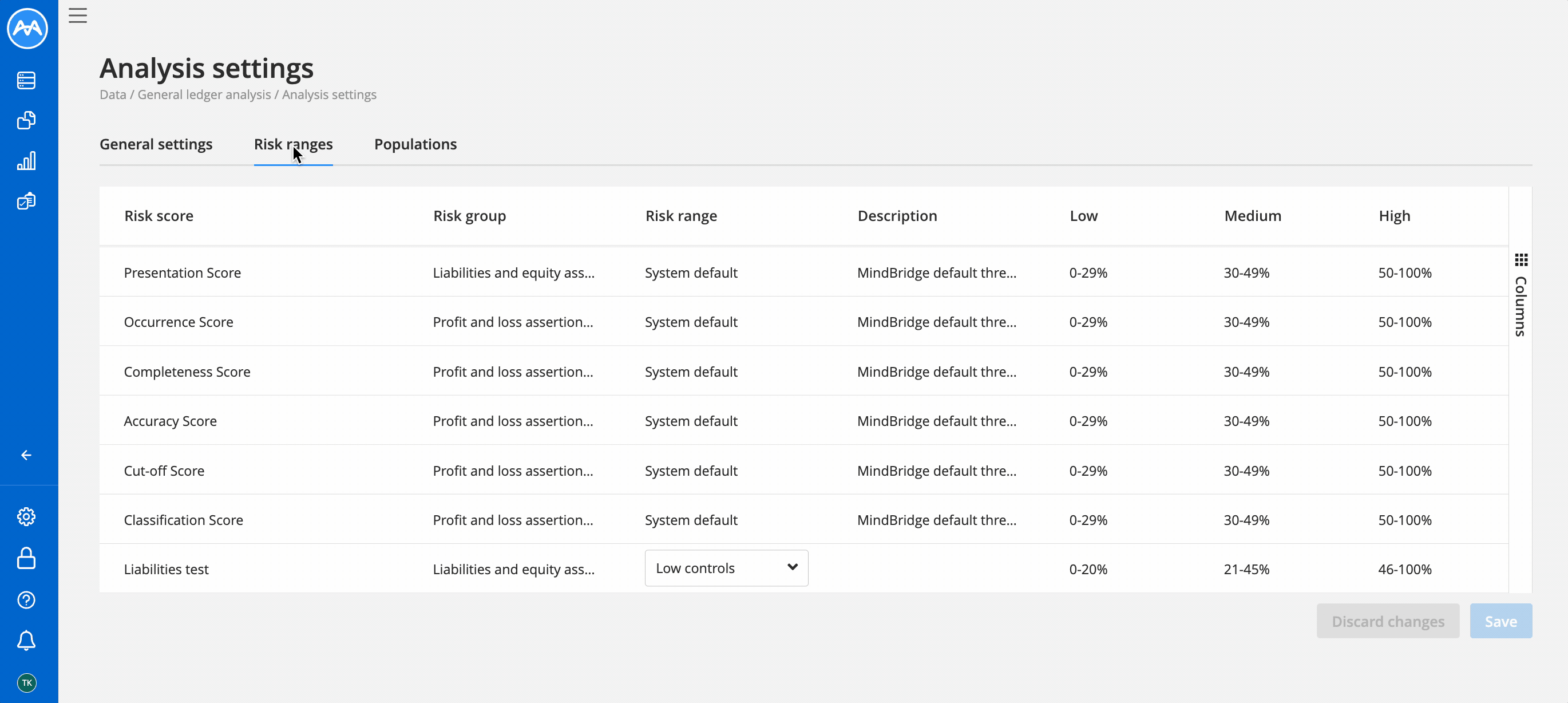This screenshot has width=1568, height=703.
Task: Click the back arrow in sidebar
Action: pyautogui.click(x=26, y=455)
